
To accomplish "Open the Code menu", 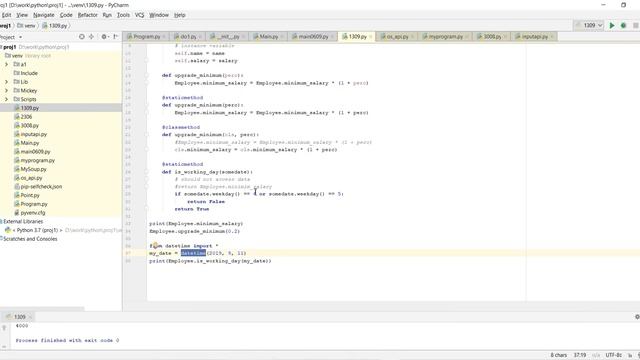I will pos(66,15).
